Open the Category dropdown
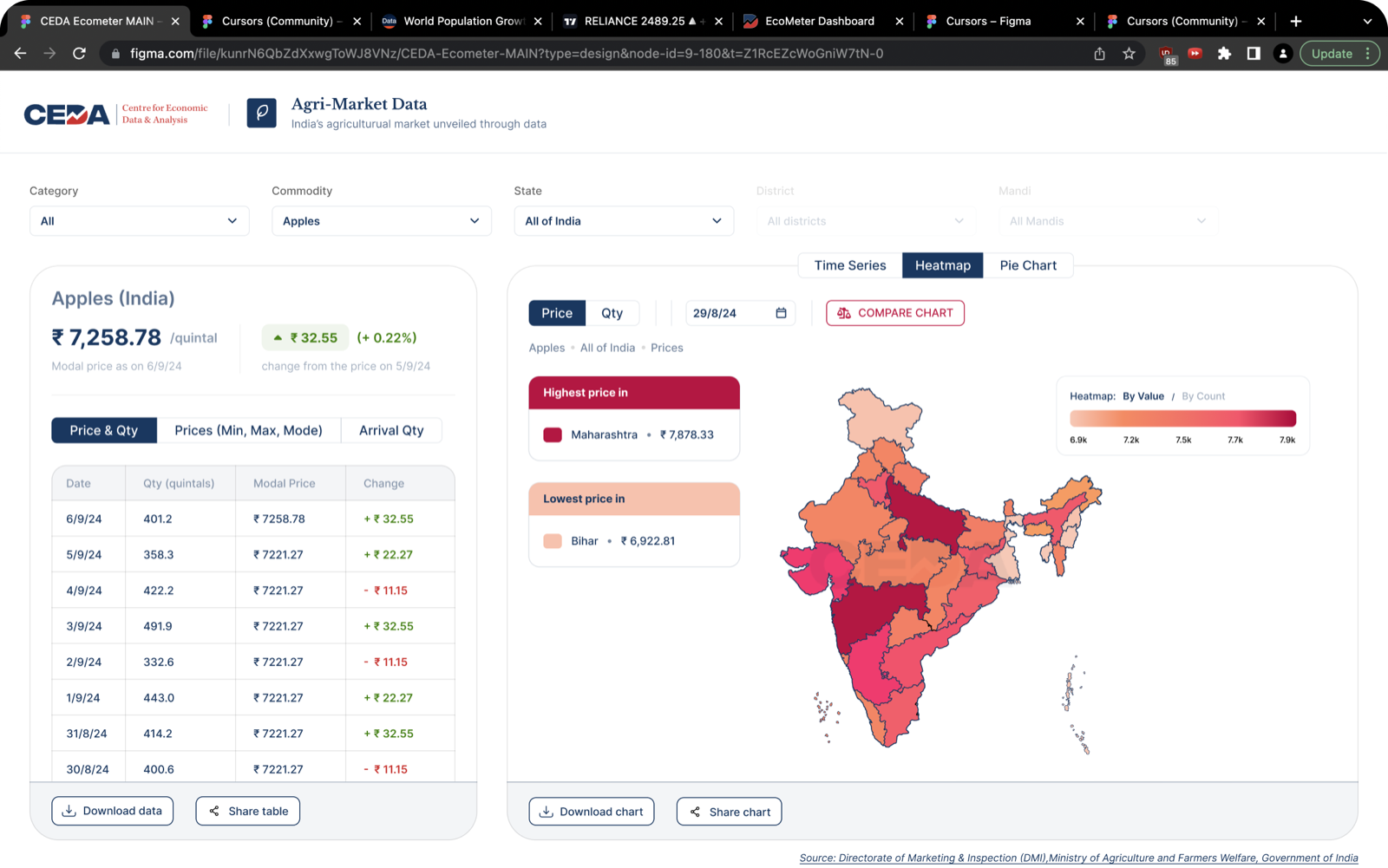The image size is (1388, 868). pos(139,221)
